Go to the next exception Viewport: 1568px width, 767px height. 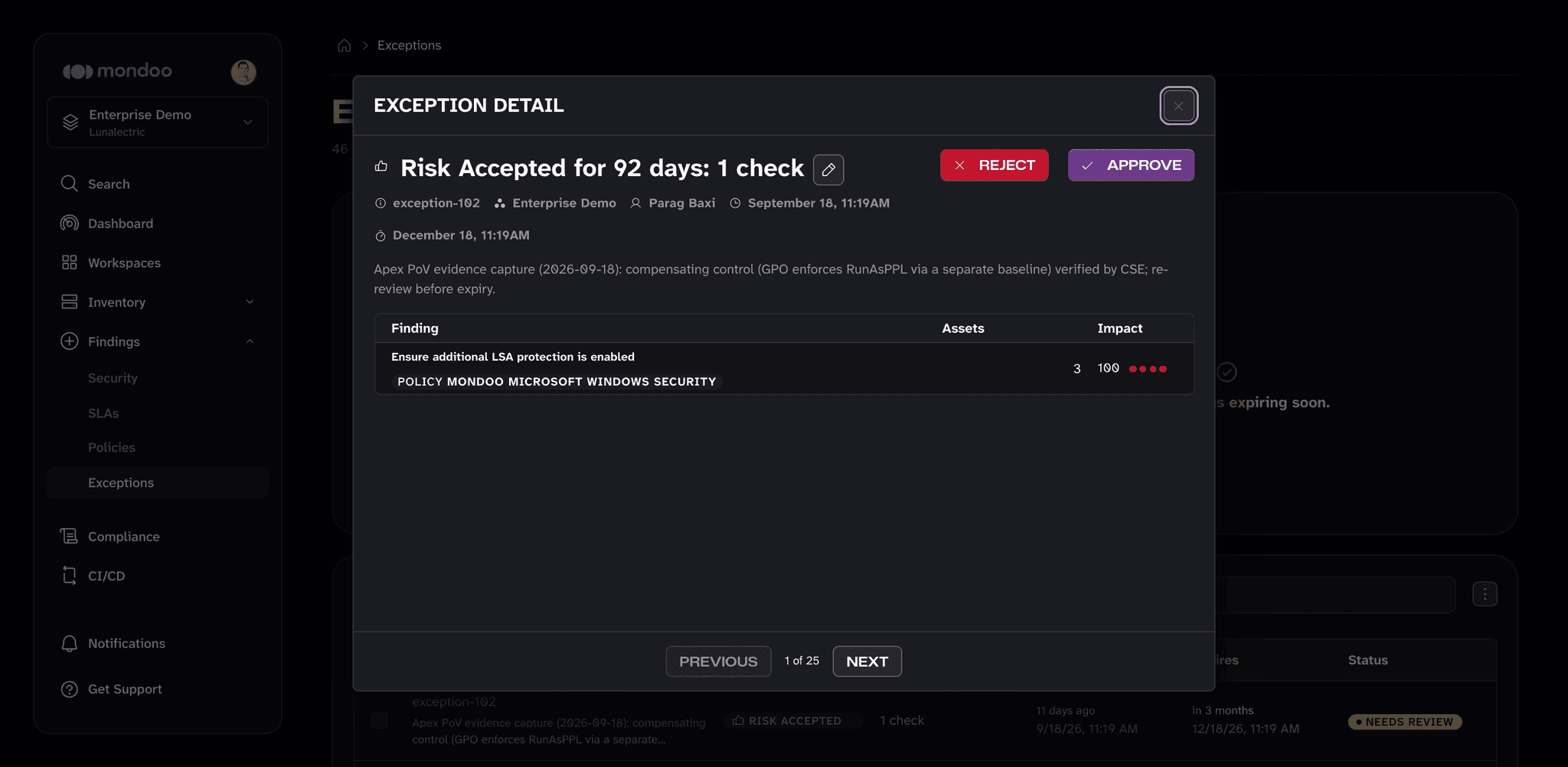point(867,661)
